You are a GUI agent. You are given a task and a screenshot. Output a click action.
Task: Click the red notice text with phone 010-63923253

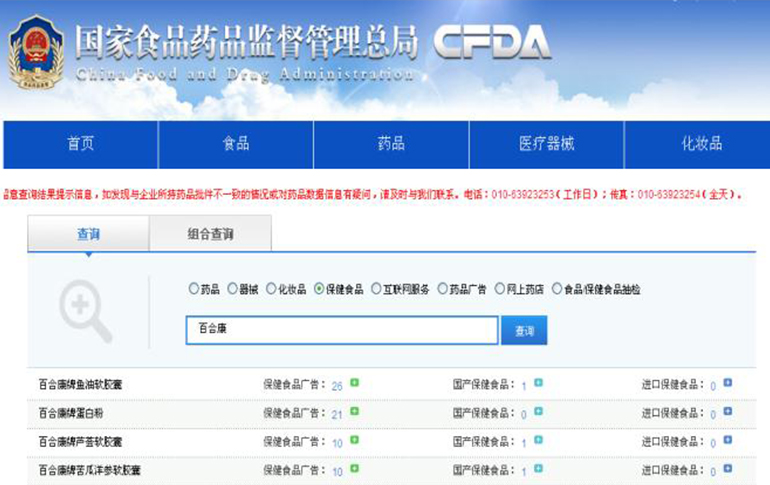tap(373, 194)
